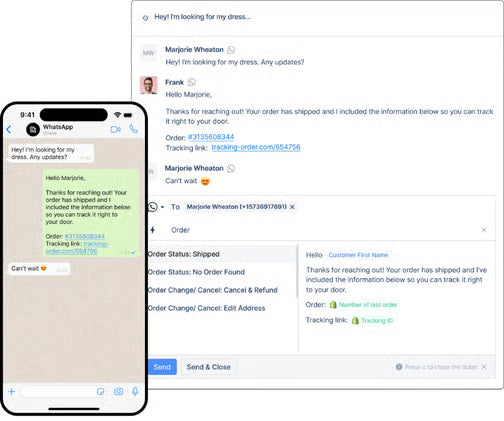Open the tracking link in the phone chat bubble
This screenshot has height=421, width=504.
pos(77,247)
